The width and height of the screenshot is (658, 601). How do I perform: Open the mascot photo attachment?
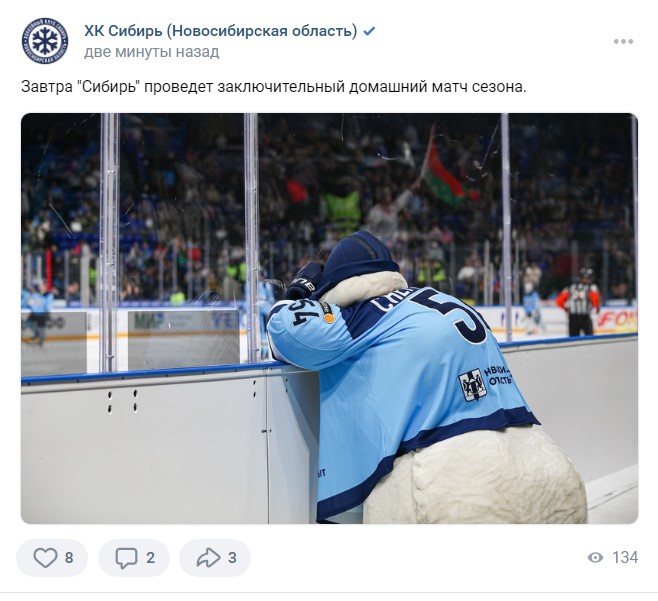pos(329,318)
